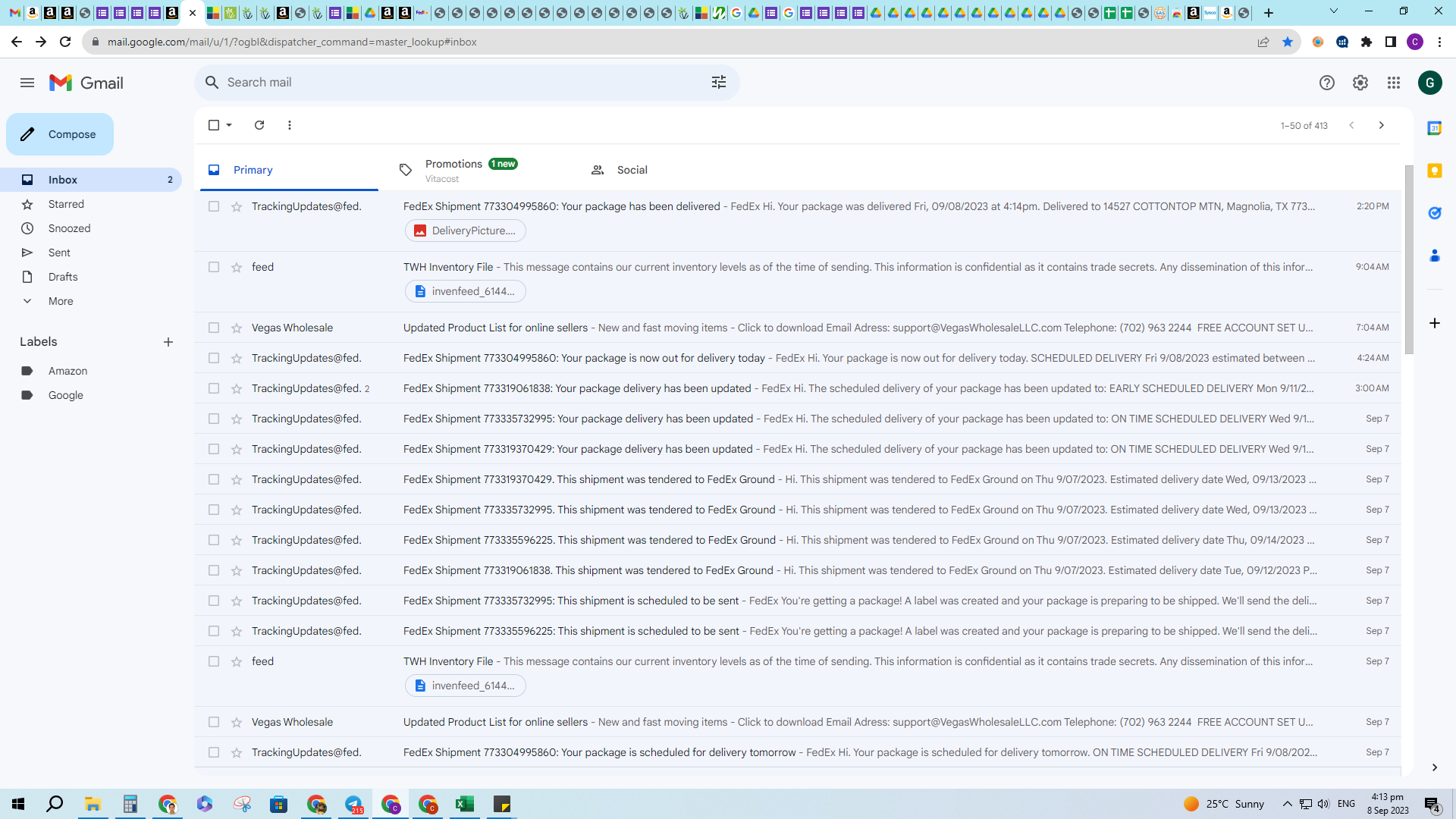The height and width of the screenshot is (819, 1456).
Task: Open new browser tab plus button
Action: pyautogui.click(x=1268, y=13)
